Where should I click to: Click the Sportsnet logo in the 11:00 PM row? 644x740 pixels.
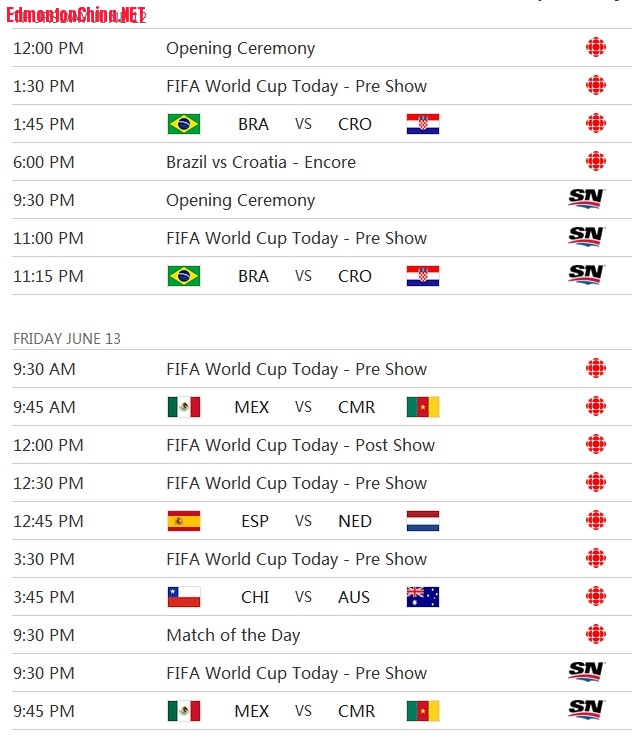point(586,237)
